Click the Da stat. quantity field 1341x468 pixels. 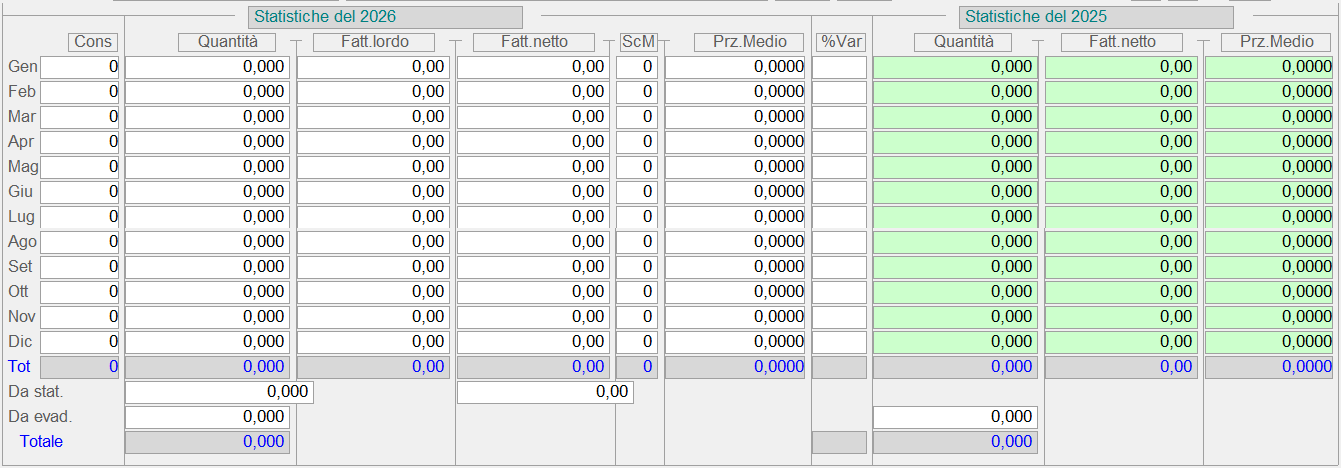click(x=219, y=392)
